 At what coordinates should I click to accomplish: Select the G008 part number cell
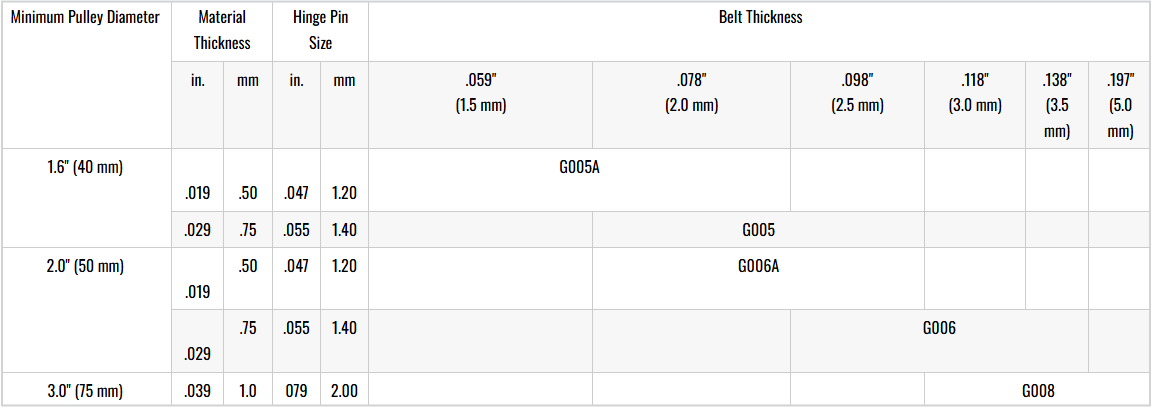tap(1038, 391)
